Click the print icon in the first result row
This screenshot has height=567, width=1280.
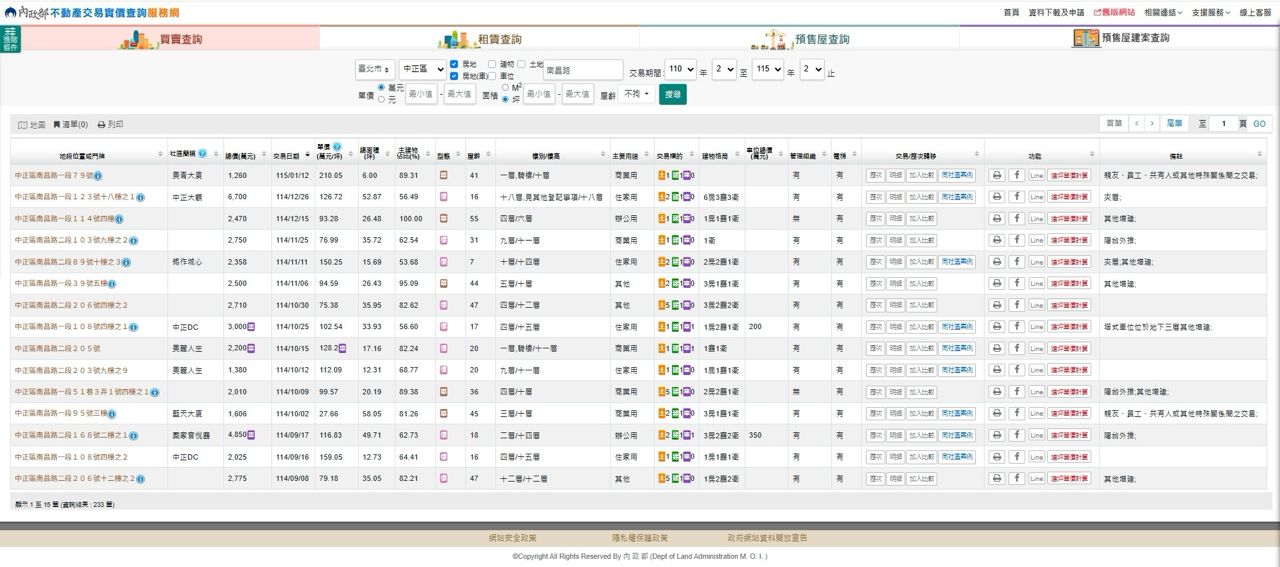(997, 175)
